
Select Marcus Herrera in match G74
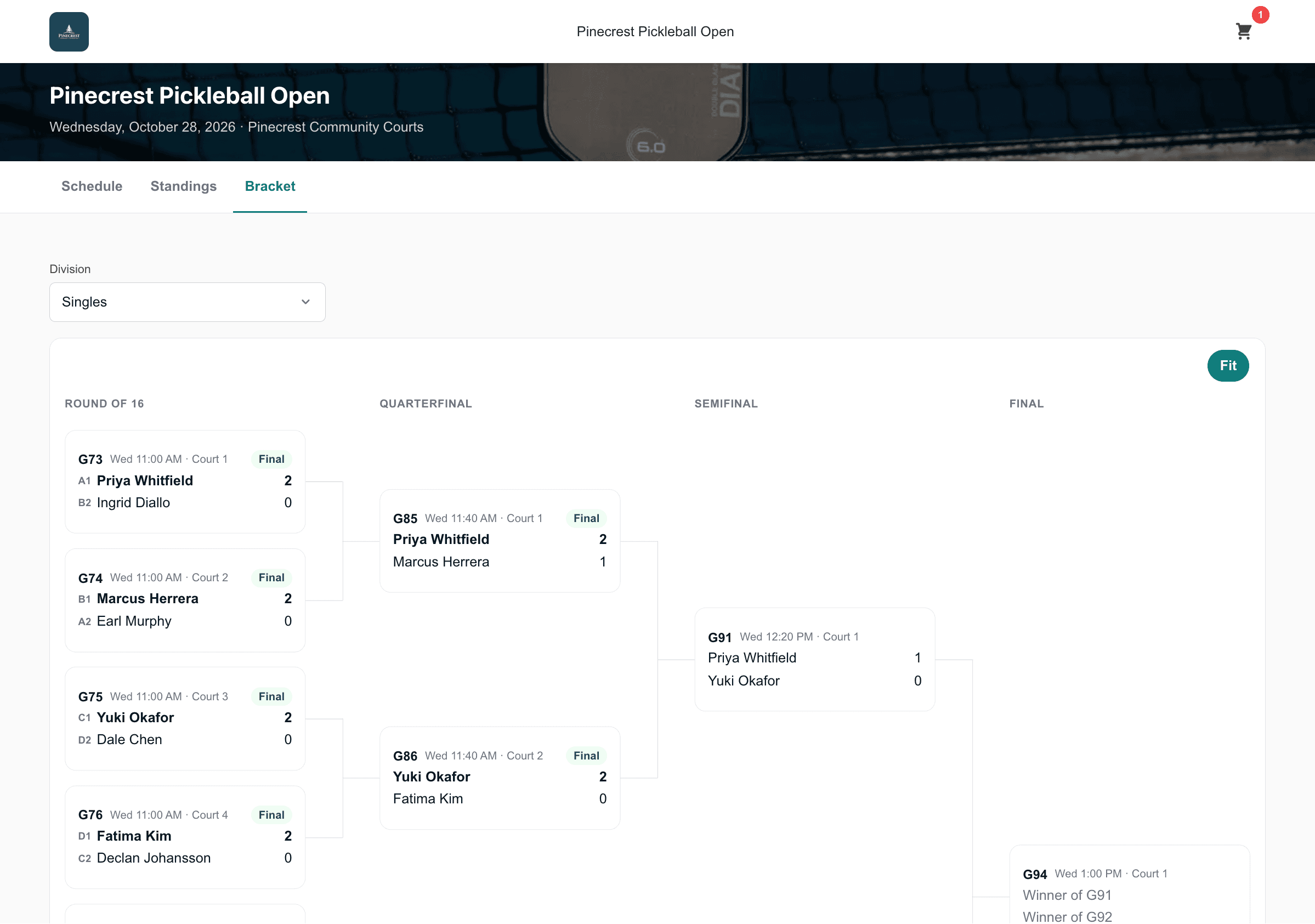pyautogui.click(x=148, y=599)
